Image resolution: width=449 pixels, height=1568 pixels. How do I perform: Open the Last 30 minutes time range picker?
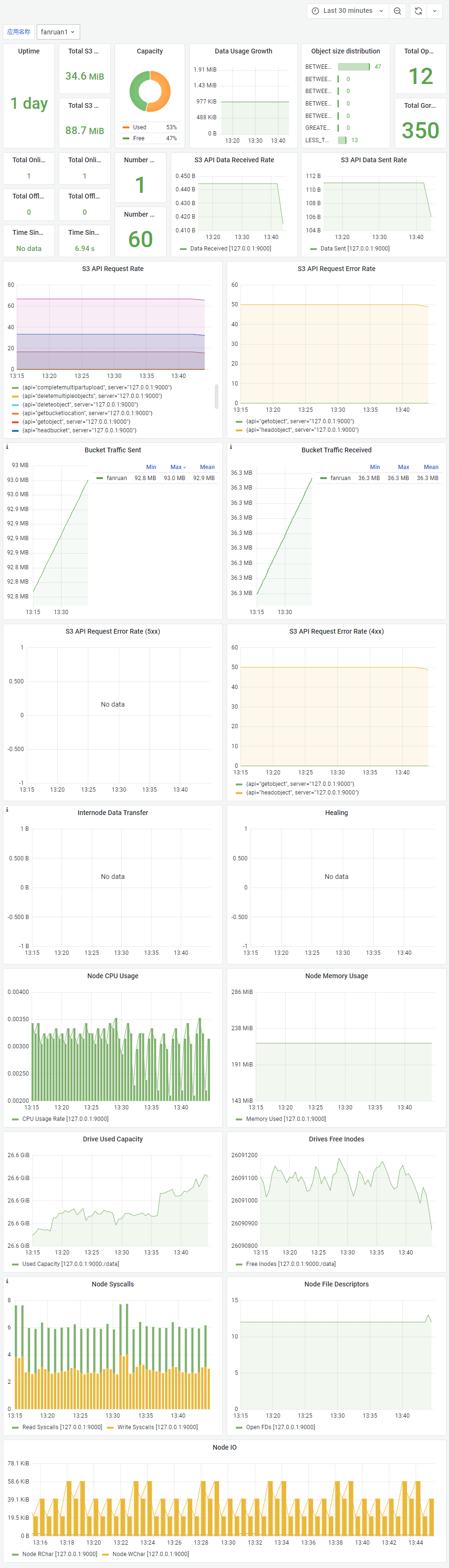point(347,11)
